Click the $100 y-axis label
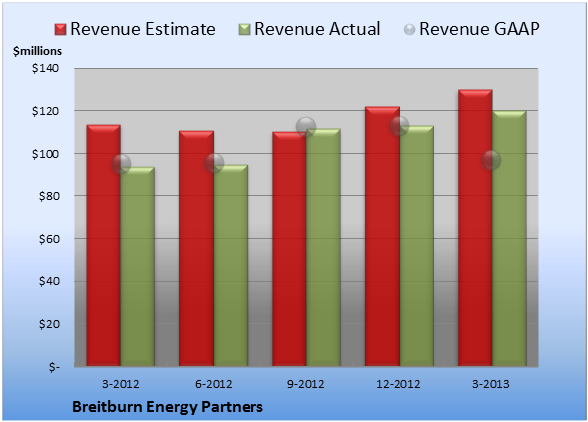 [x=45, y=154]
